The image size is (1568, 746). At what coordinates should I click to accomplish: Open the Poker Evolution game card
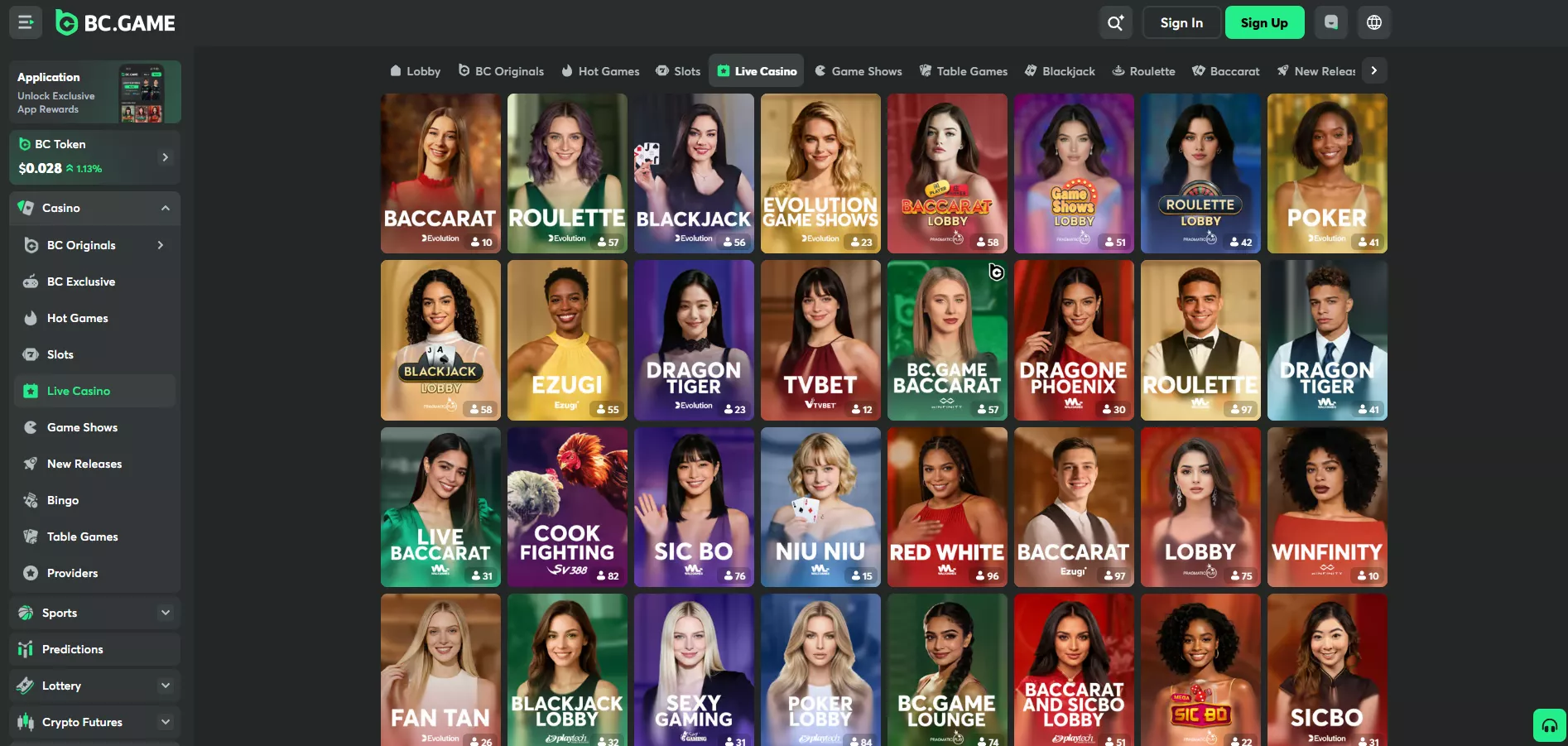[1327, 173]
